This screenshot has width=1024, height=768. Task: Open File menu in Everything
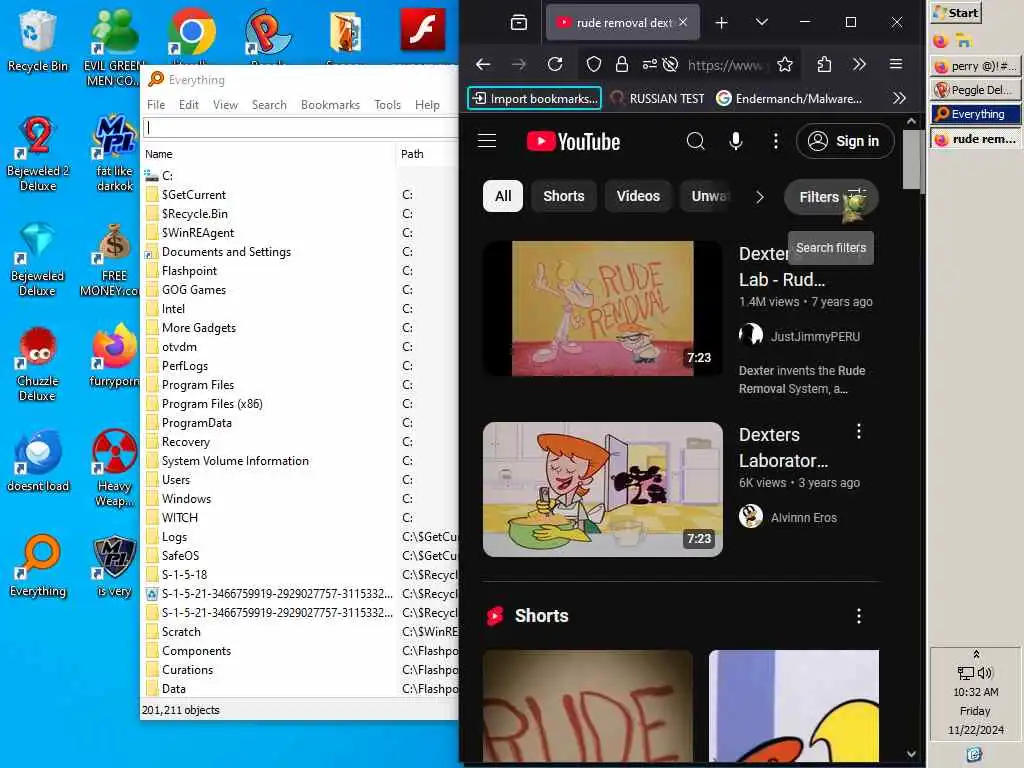click(155, 104)
